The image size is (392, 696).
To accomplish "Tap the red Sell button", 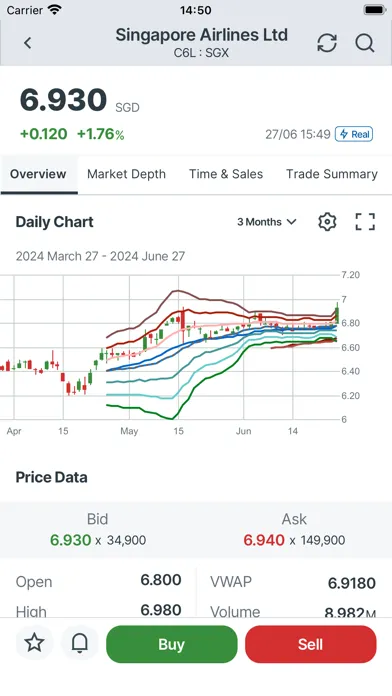I will pyautogui.click(x=311, y=644).
